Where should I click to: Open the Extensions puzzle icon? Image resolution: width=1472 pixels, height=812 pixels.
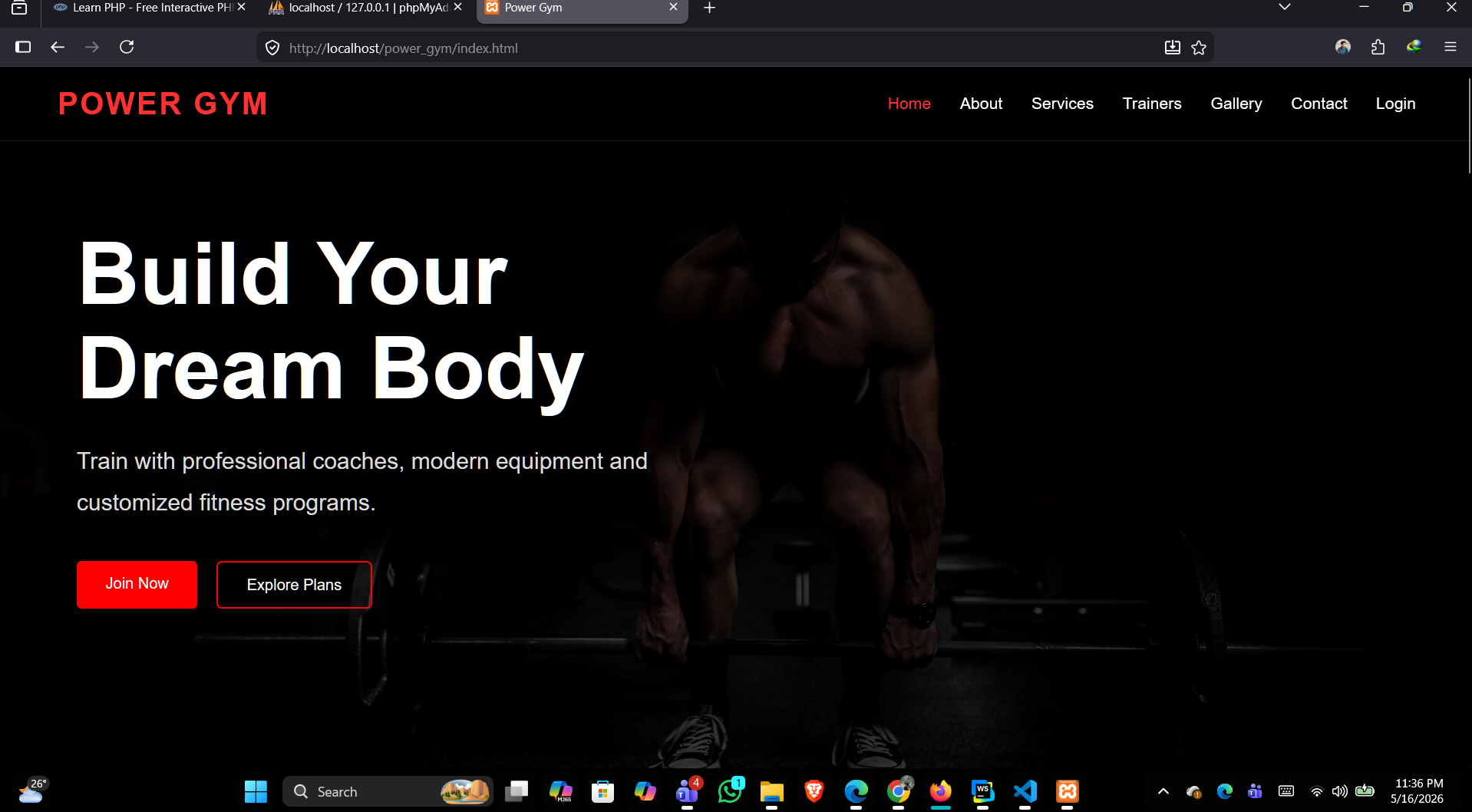pyautogui.click(x=1378, y=47)
